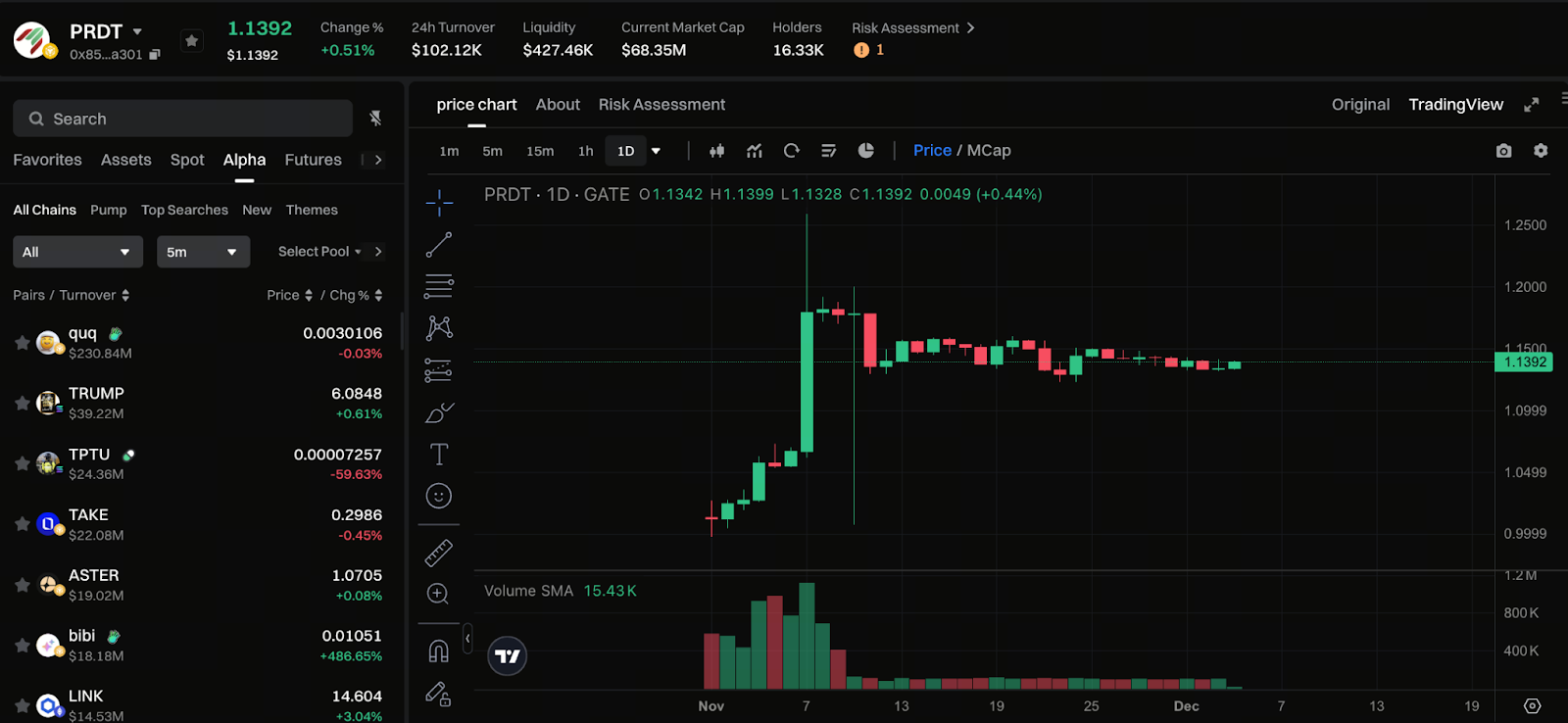
Task: Click the market Search field
Action: tap(182, 119)
